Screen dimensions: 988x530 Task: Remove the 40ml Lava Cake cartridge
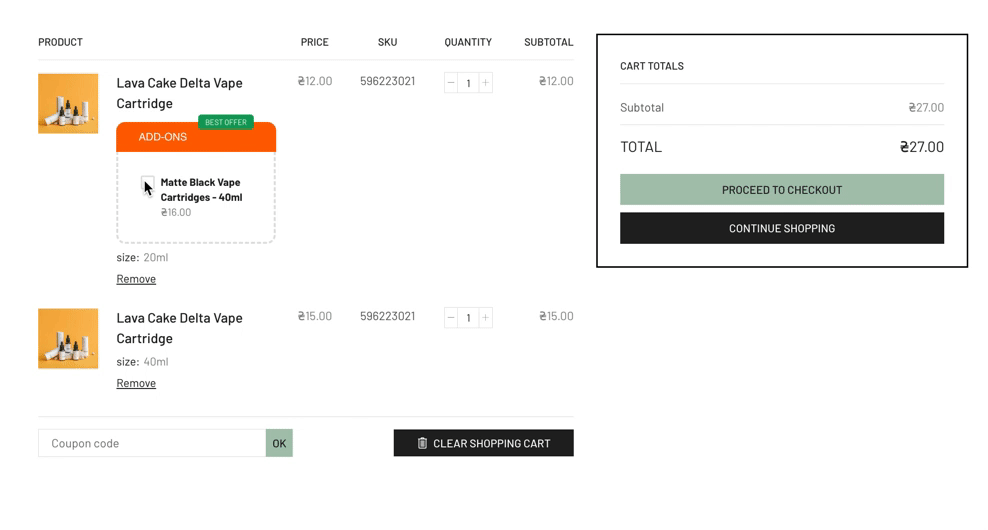(136, 383)
